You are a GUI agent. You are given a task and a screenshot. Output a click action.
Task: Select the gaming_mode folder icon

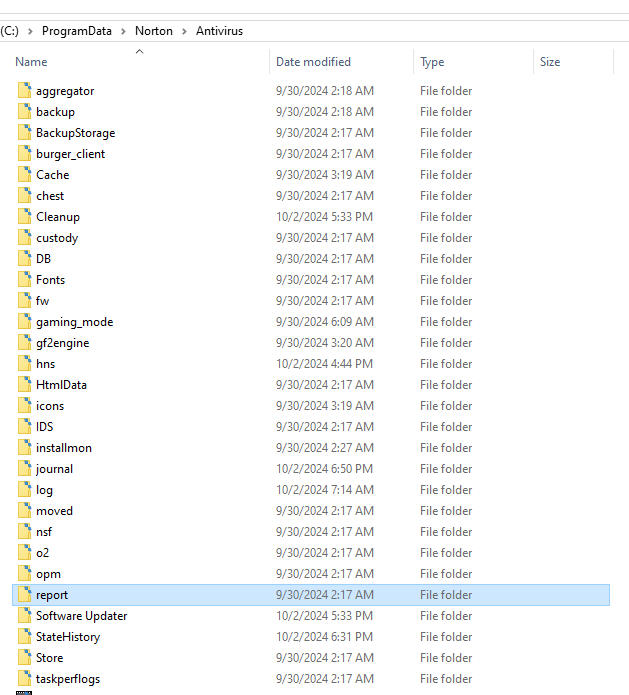click(25, 321)
